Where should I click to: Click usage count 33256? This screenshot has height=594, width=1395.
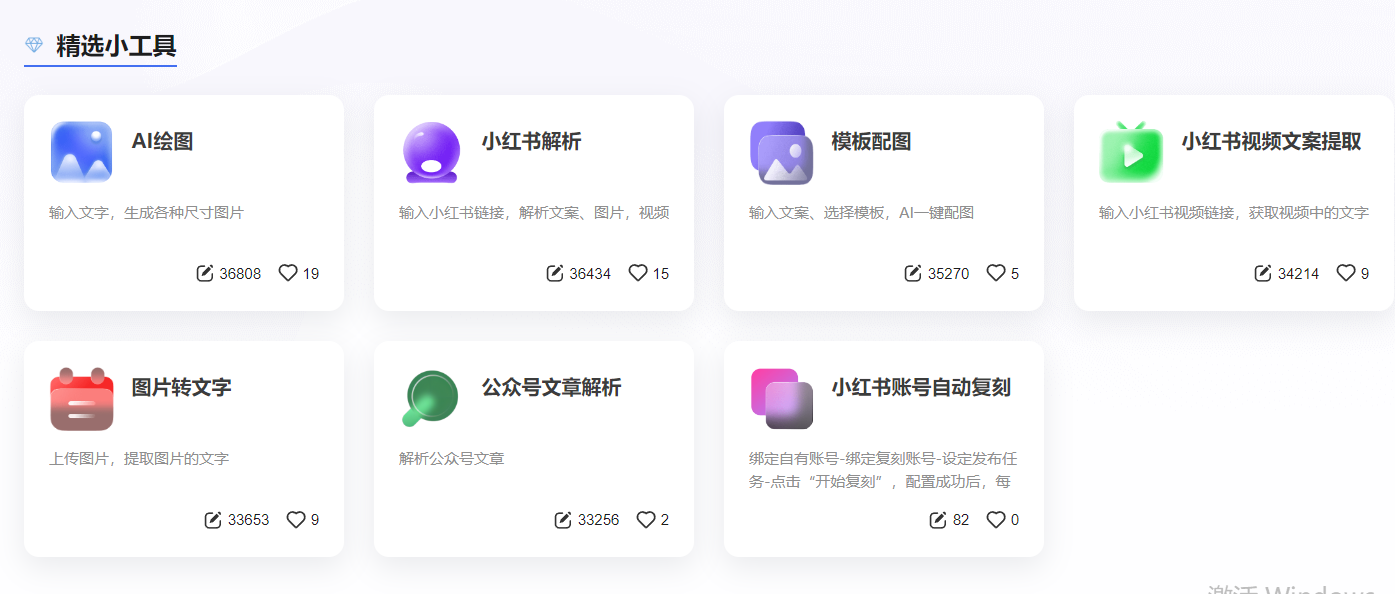(x=598, y=520)
